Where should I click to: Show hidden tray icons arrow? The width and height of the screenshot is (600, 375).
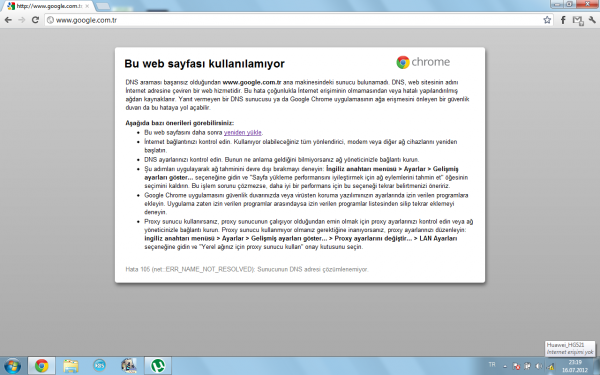coord(505,367)
